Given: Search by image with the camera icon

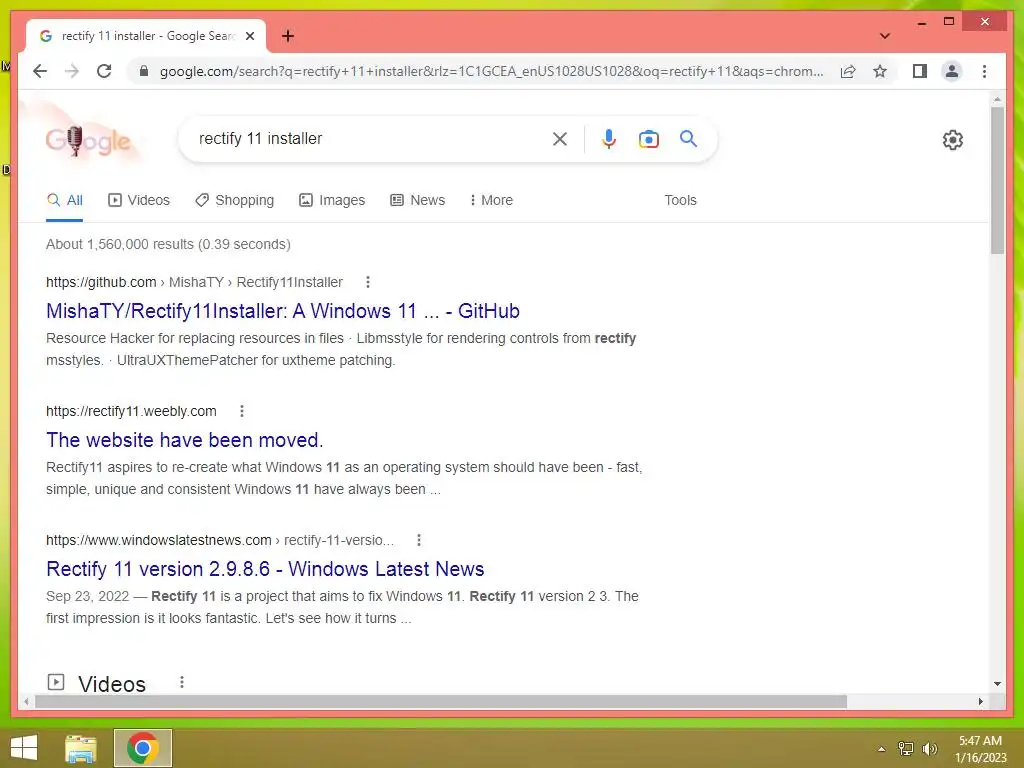Looking at the screenshot, I should coord(648,138).
